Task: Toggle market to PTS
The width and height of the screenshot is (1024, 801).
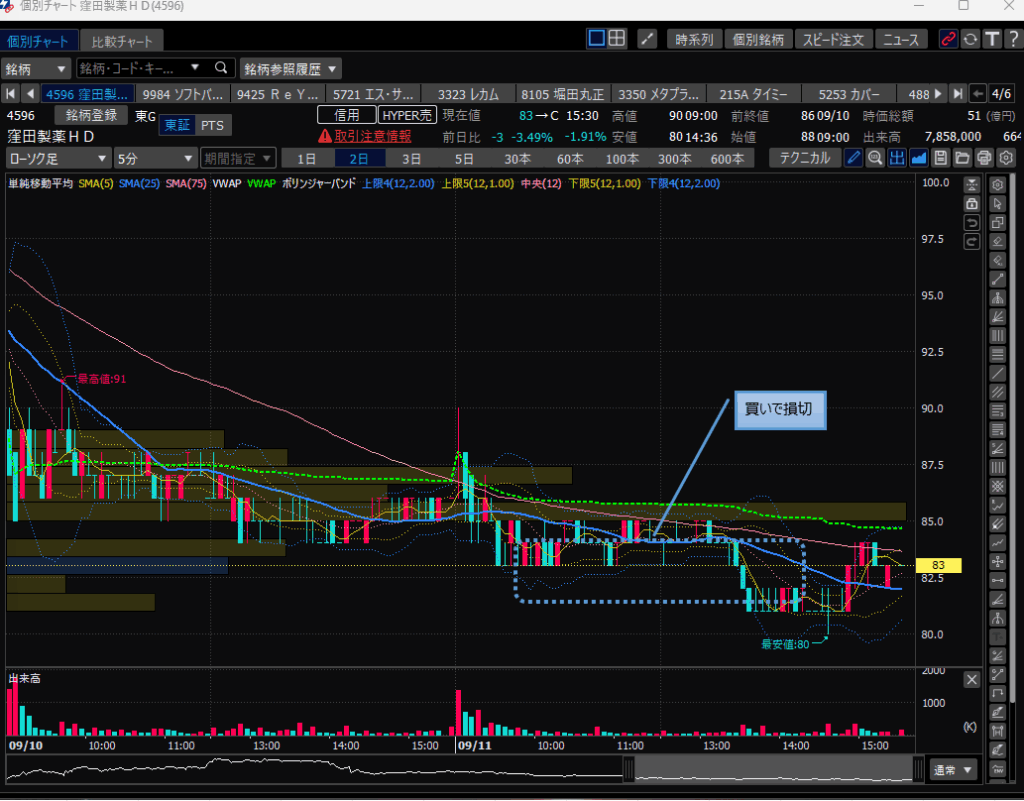Action: point(212,125)
